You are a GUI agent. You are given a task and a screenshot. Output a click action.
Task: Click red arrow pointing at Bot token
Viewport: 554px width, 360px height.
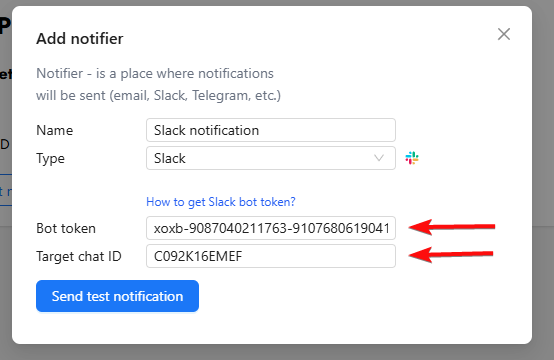click(452, 227)
